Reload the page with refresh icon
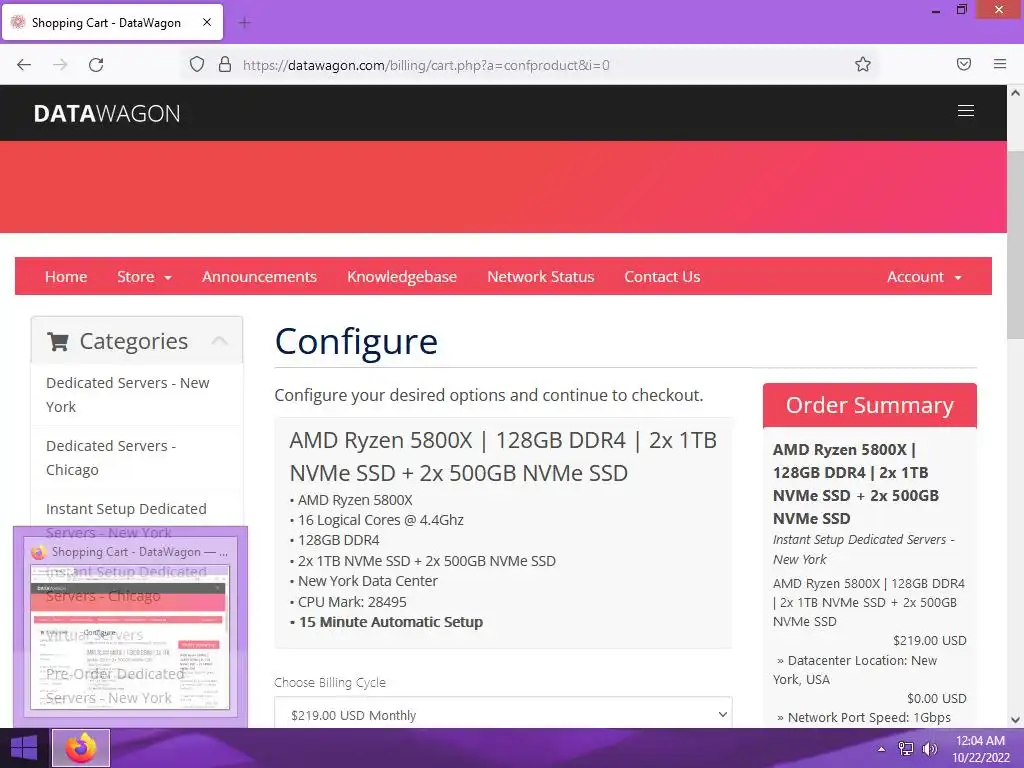Image resolution: width=1024 pixels, height=768 pixels. point(96,65)
